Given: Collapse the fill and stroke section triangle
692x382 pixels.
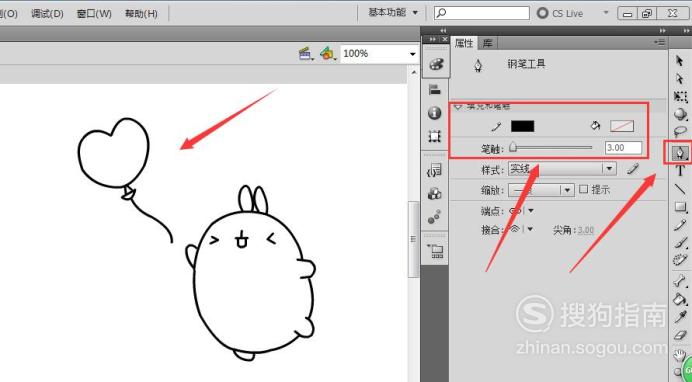Looking at the screenshot, I should click(x=458, y=107).
